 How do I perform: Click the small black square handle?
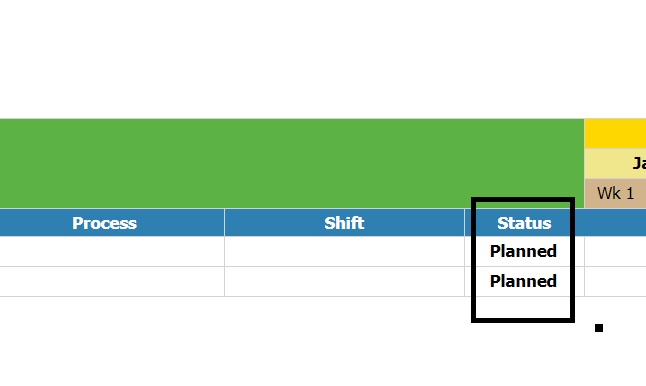[x=599, y=328]
